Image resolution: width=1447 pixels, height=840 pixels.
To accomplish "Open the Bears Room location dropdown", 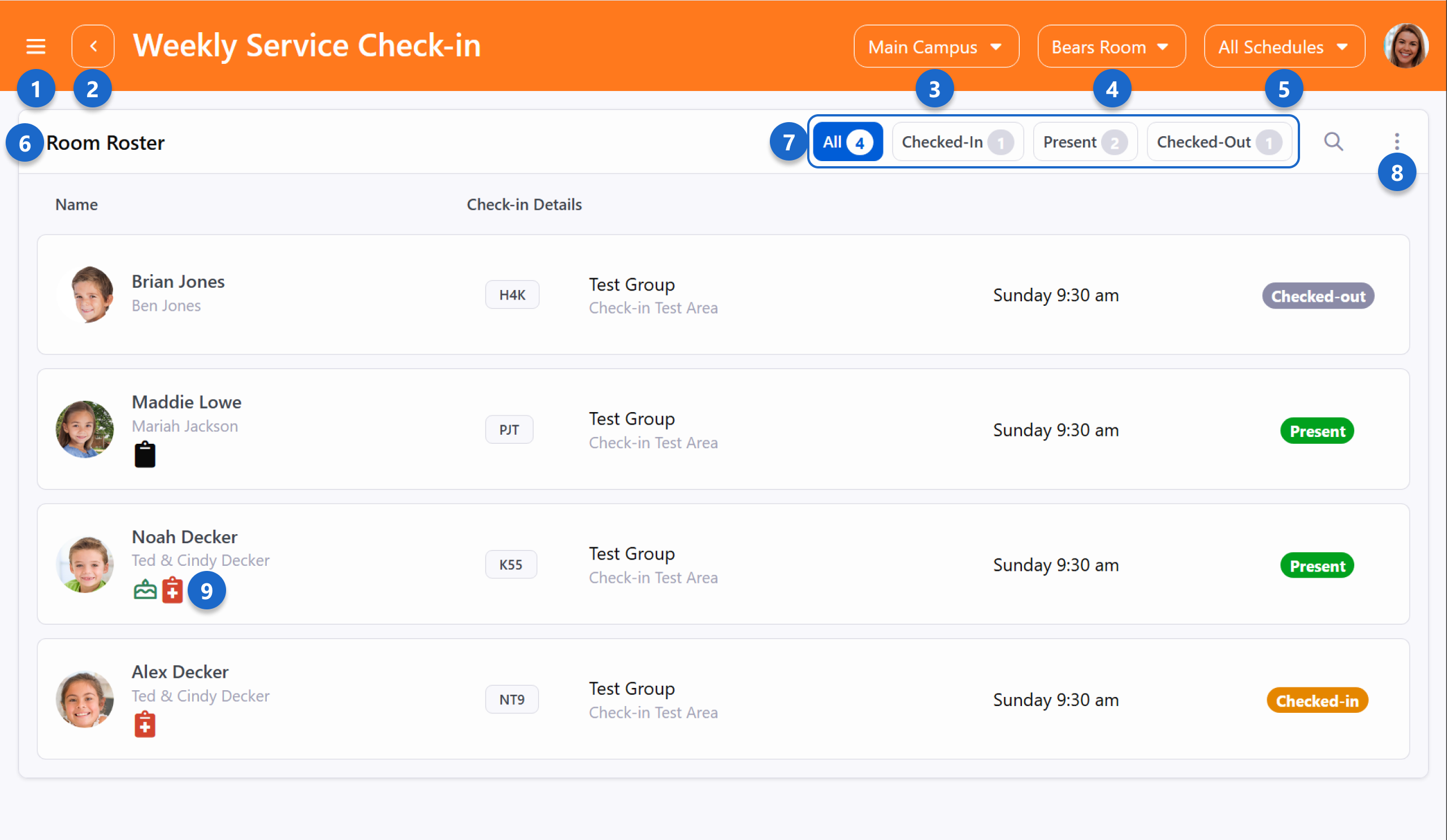I will coord(1111,46).
